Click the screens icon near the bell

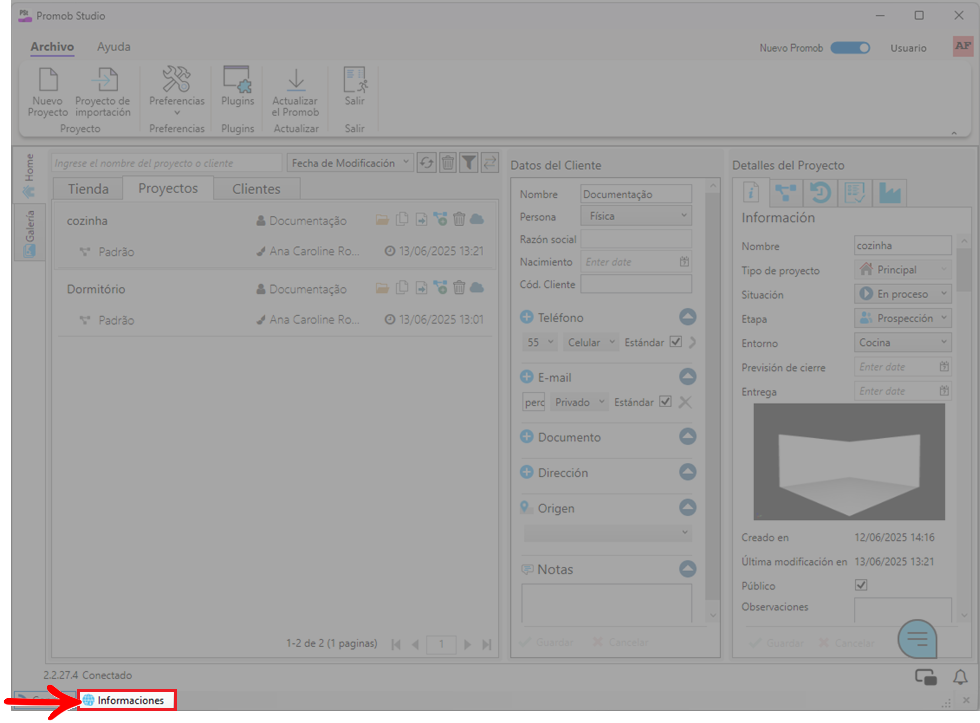pyautogui.click(x=926, y=677)
